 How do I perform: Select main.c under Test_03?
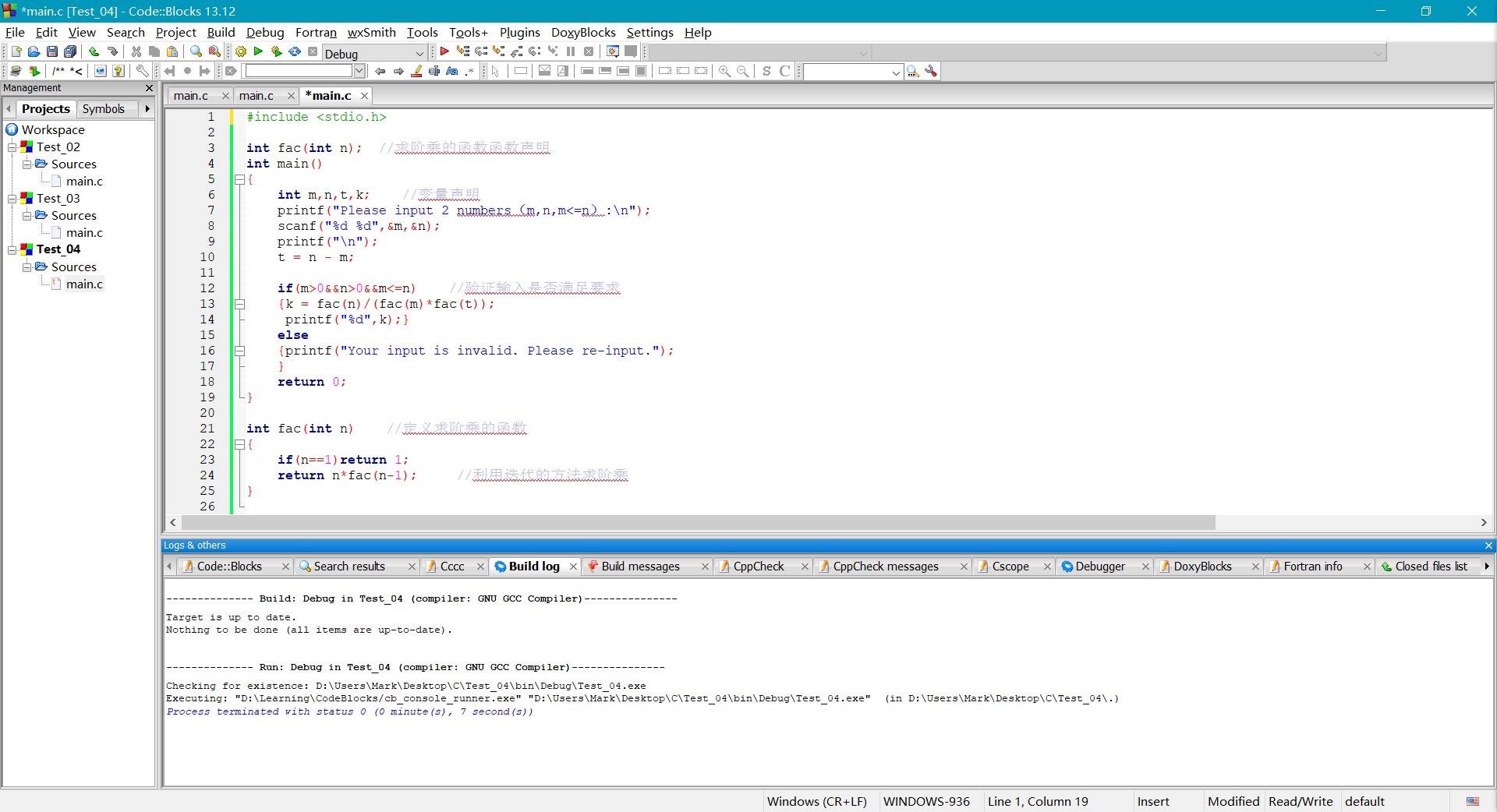(84, 233)
